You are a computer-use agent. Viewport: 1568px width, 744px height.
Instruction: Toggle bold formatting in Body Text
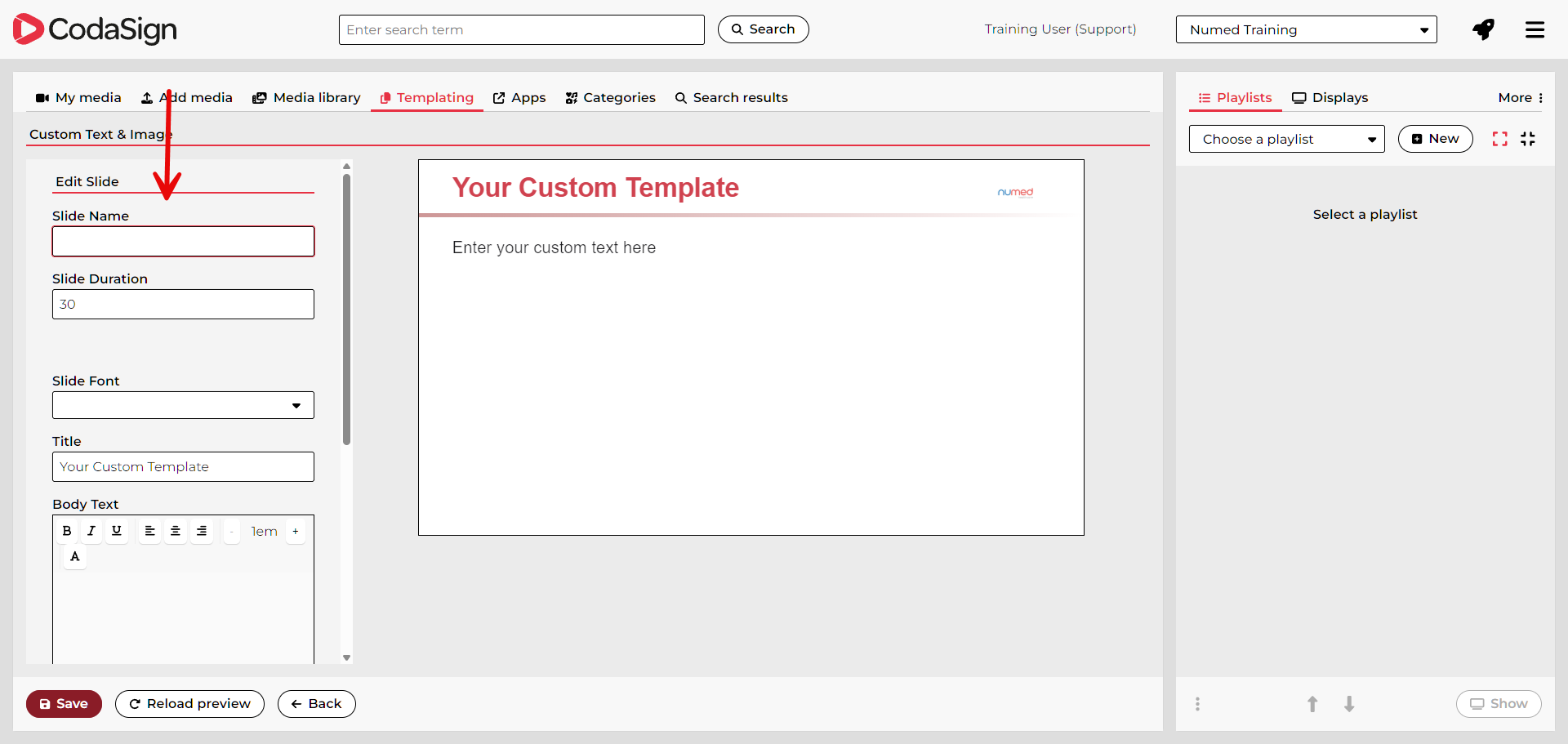point(67,531)
